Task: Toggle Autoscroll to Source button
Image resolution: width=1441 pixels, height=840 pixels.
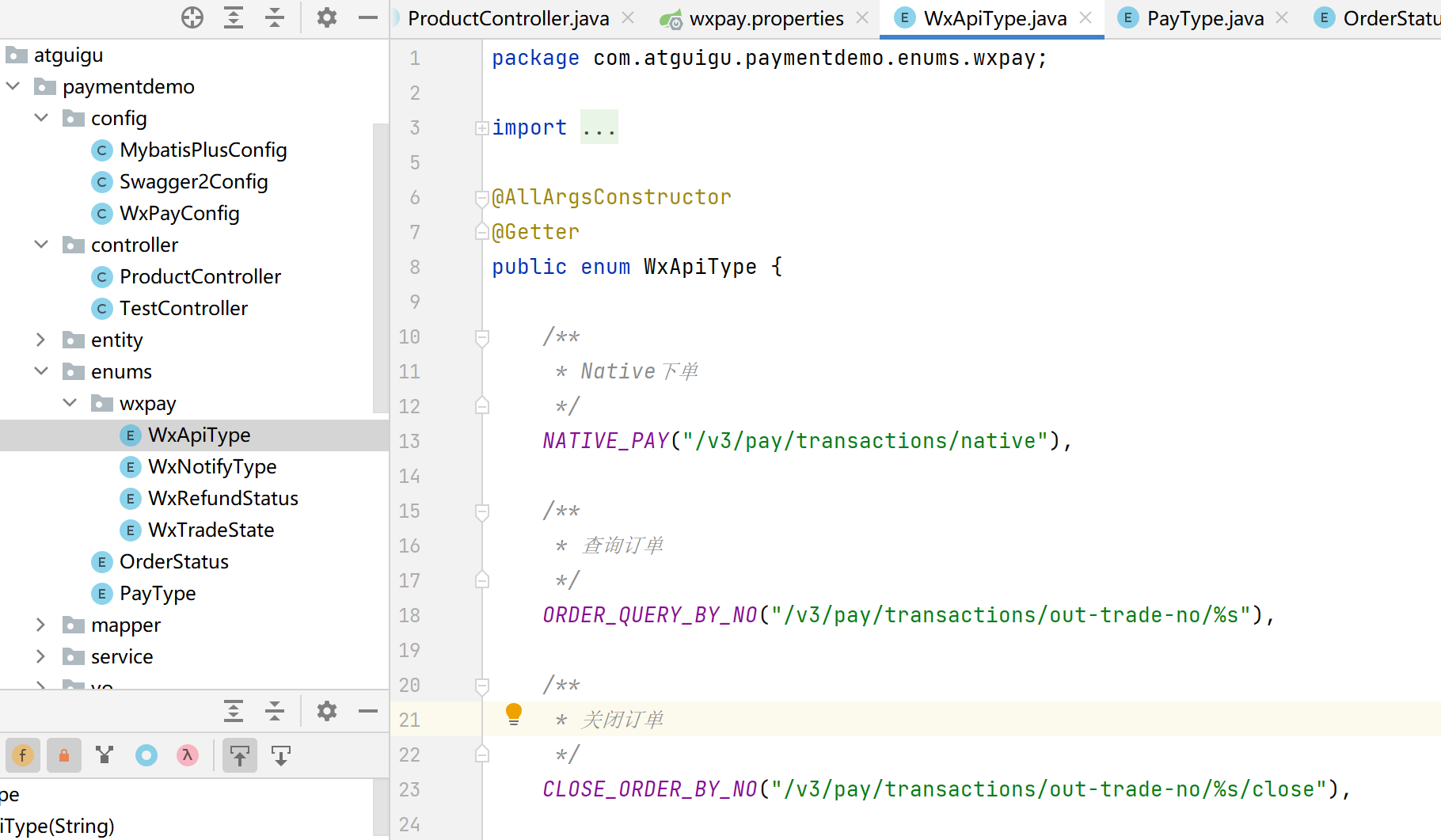Action: pos(240,755)
